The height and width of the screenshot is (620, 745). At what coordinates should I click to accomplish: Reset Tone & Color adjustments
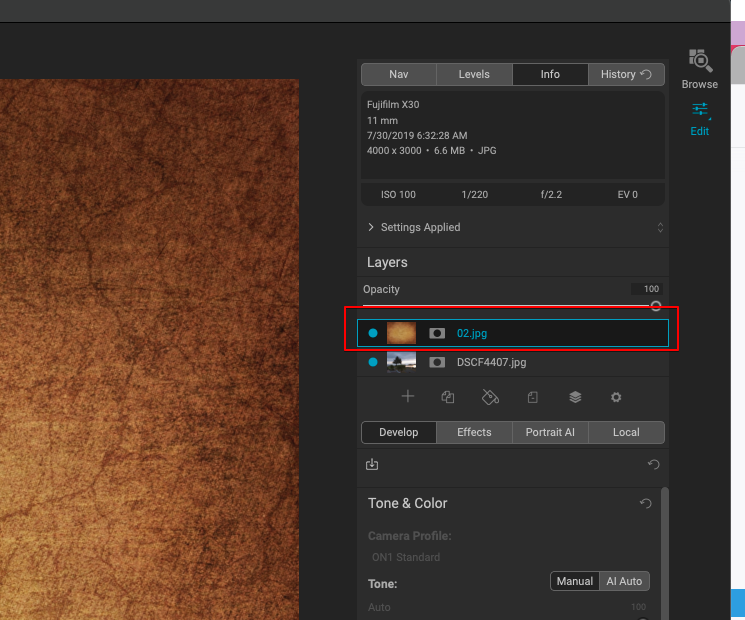tap(646, 503)
